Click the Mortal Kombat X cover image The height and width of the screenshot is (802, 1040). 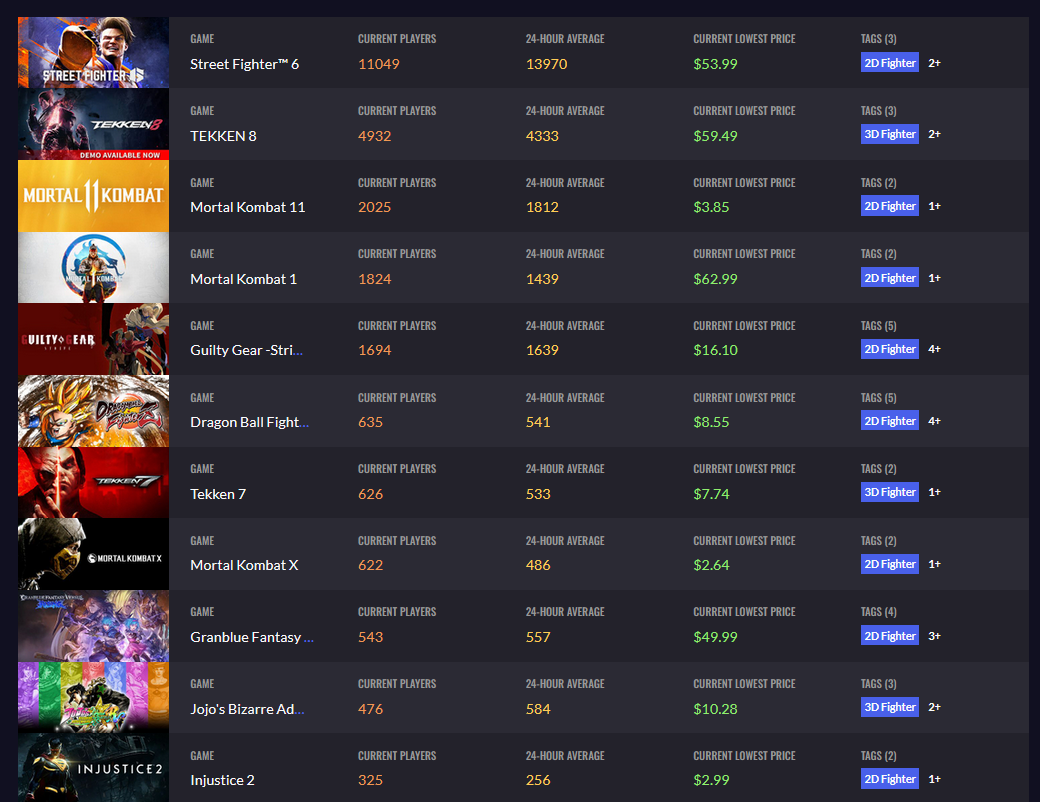[94, 554]
